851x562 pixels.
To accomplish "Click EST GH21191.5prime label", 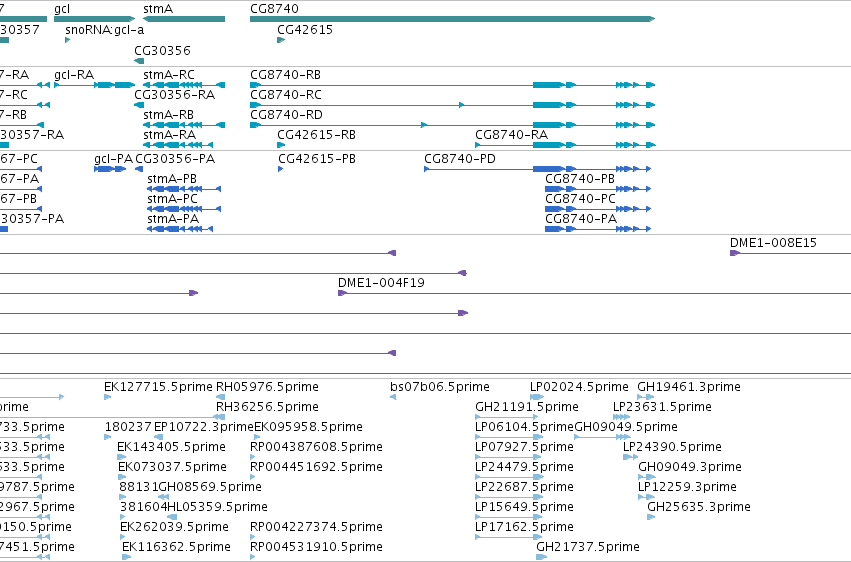I will click(x=526, y=407).
